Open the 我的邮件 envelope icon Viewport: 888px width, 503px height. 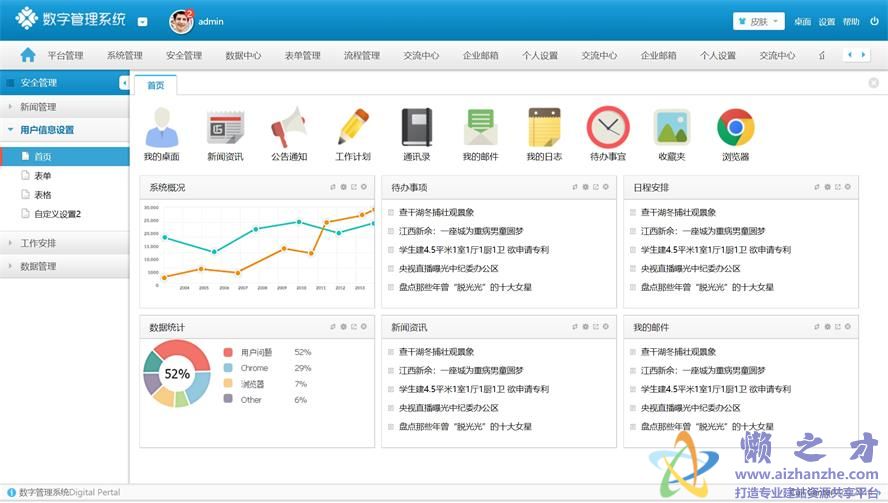tap(480, 128)
